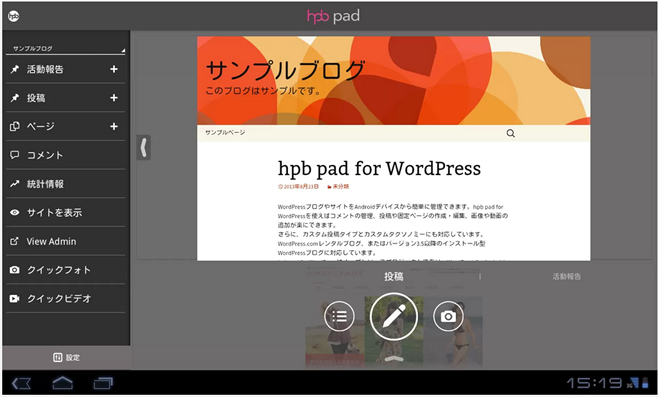This screenshot has height=397, width=659.
Task: Click the 15:19 clock in system bar
Action: (594, 383)
